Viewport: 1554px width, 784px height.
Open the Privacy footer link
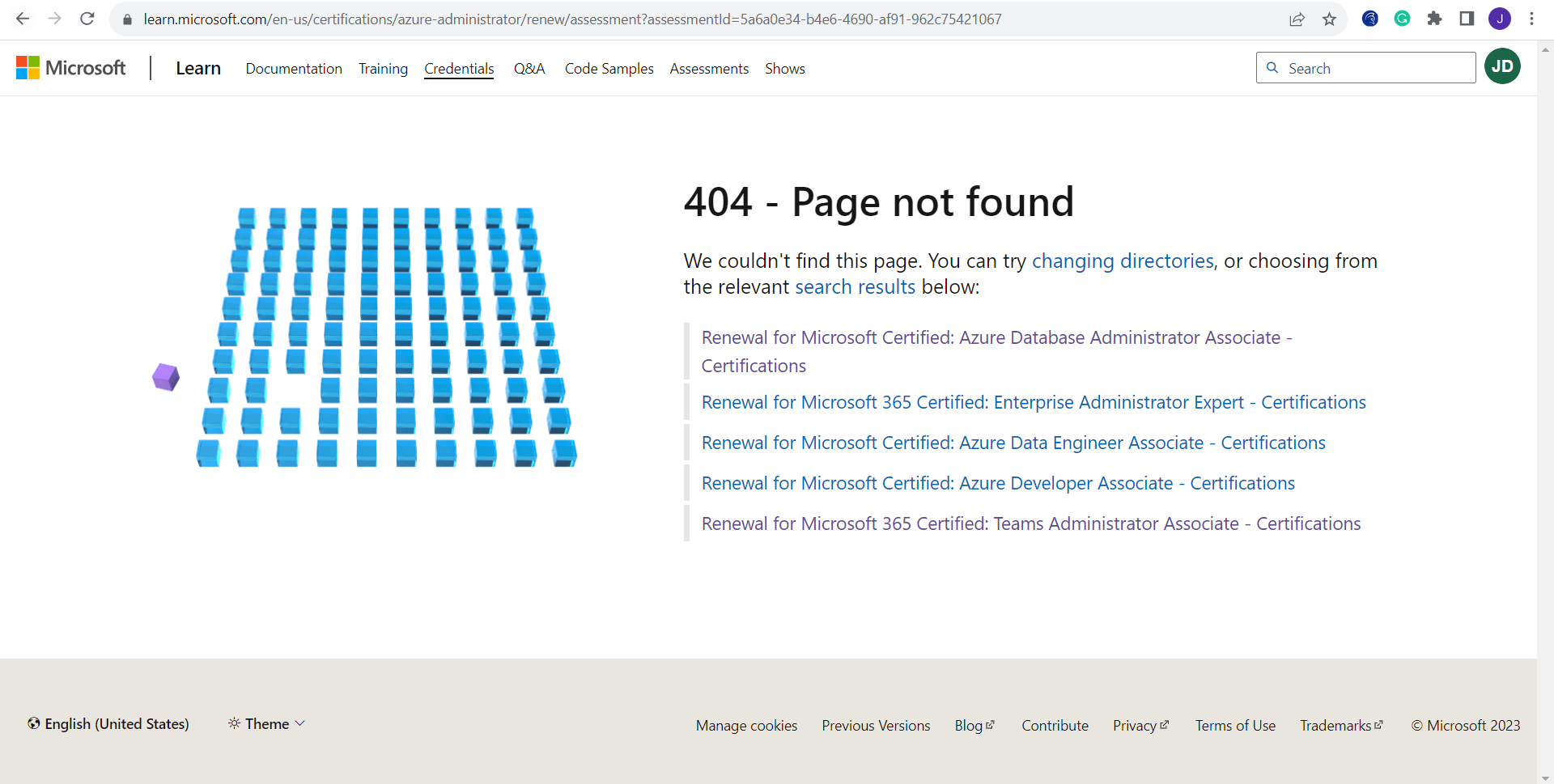click(1141, 726)
